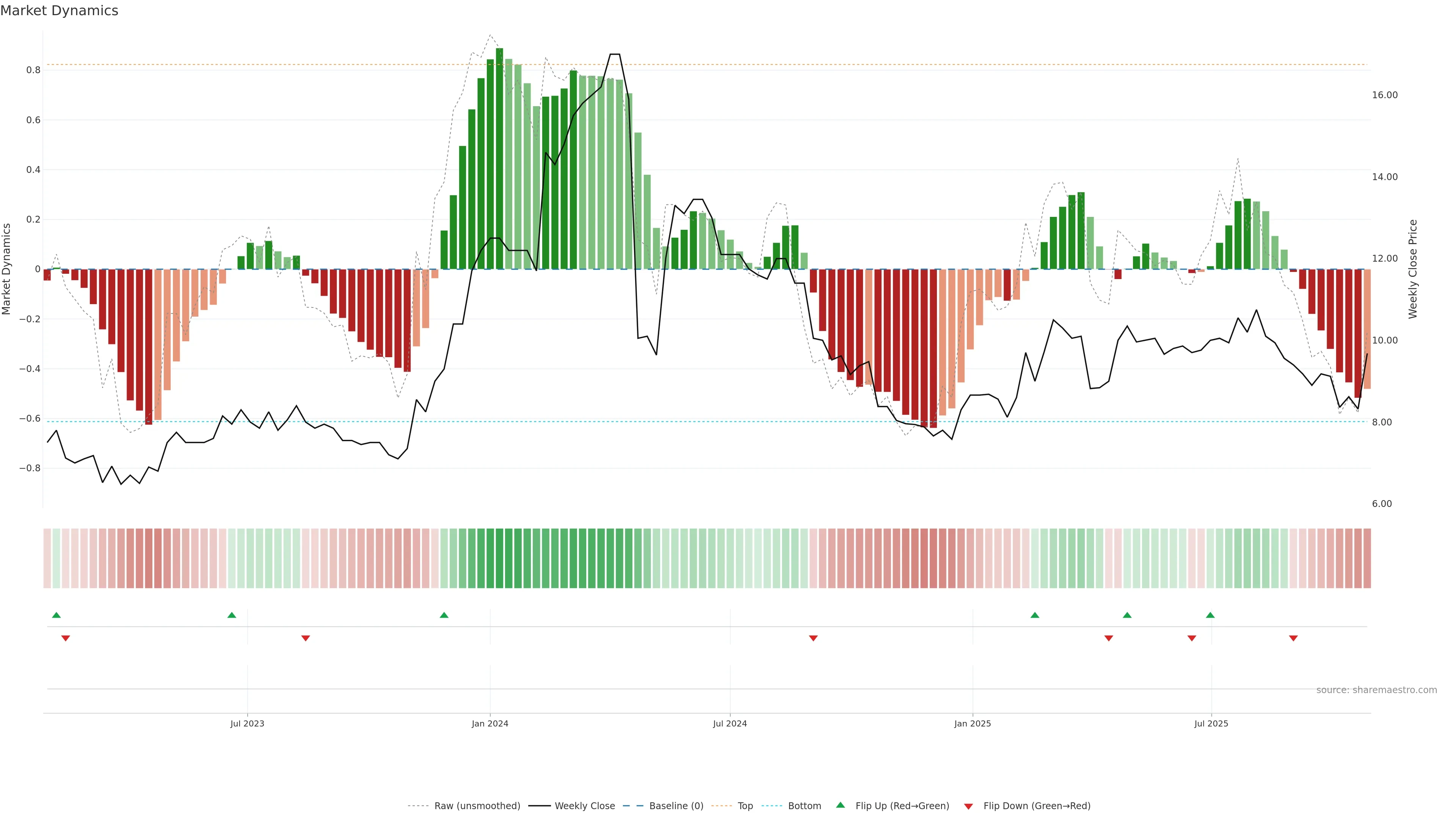Image resolution: width=1456 pixels, height=819 pixels.
Task: Click the Flip Up green triangle legend icon
Action: pyautogui.click(x=840, y=805)
